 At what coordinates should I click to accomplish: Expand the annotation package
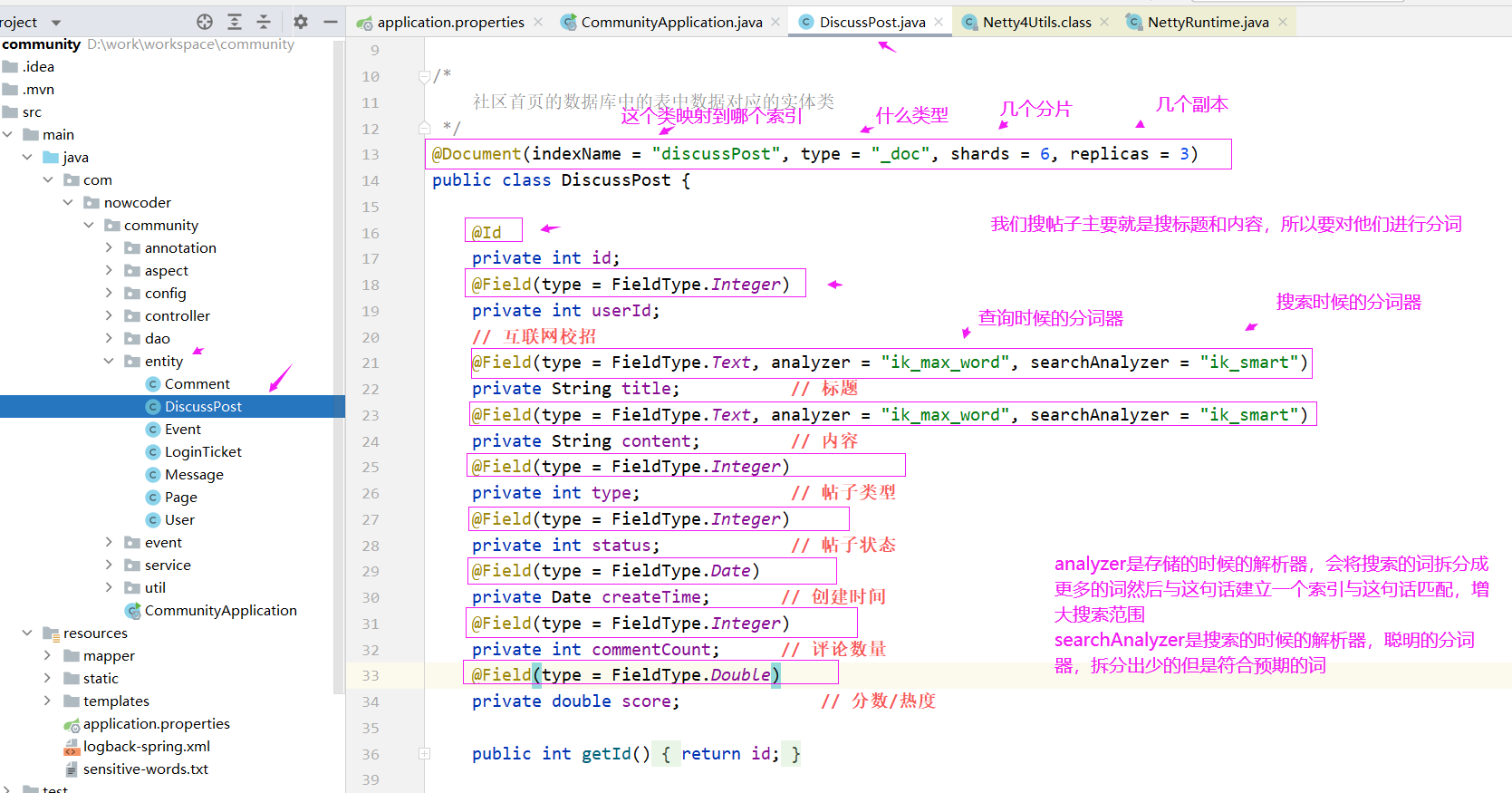tap(109, 247)
